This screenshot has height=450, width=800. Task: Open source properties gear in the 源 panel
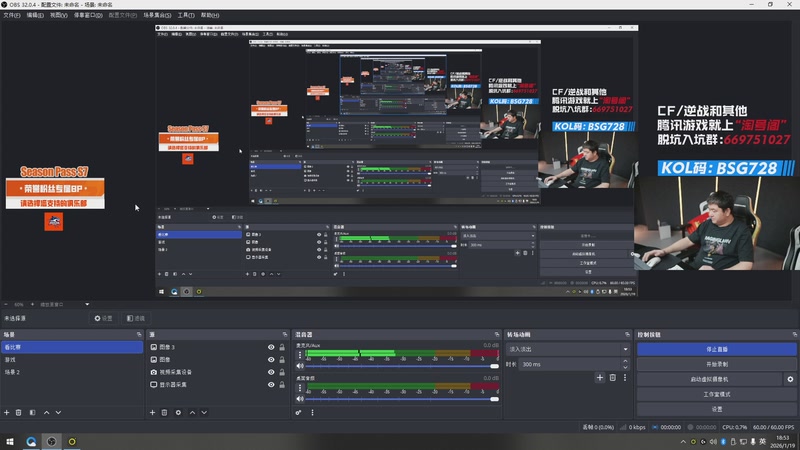pos(178,412)
